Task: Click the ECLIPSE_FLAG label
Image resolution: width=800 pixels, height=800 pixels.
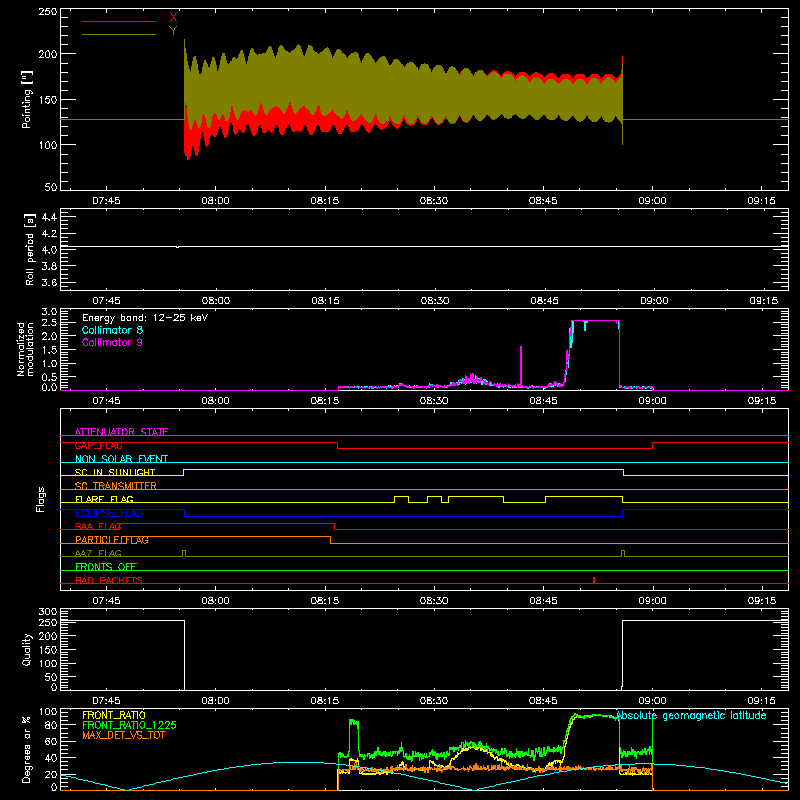Action: coord(109,513)
